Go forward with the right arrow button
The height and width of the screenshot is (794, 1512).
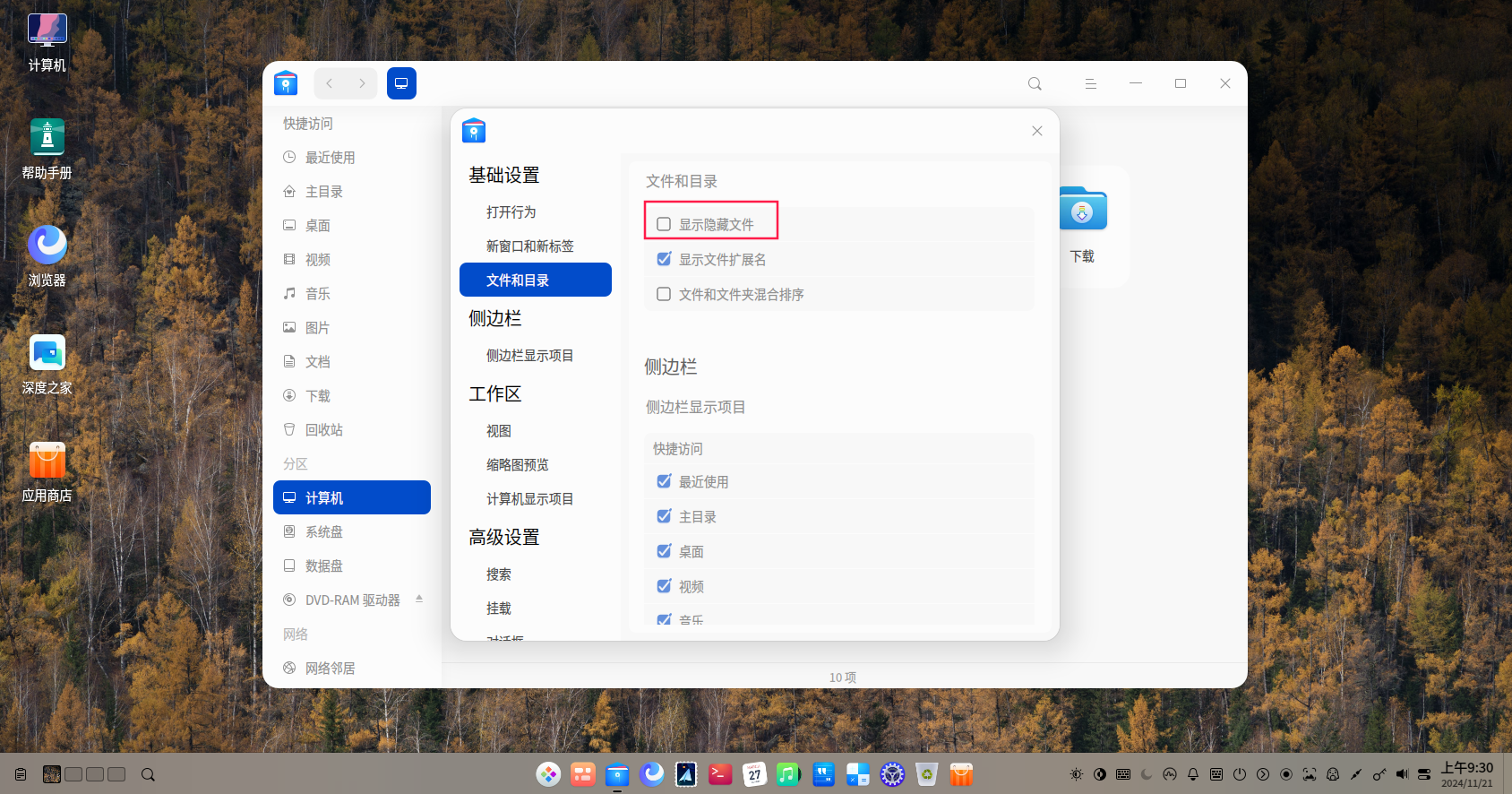362,83
